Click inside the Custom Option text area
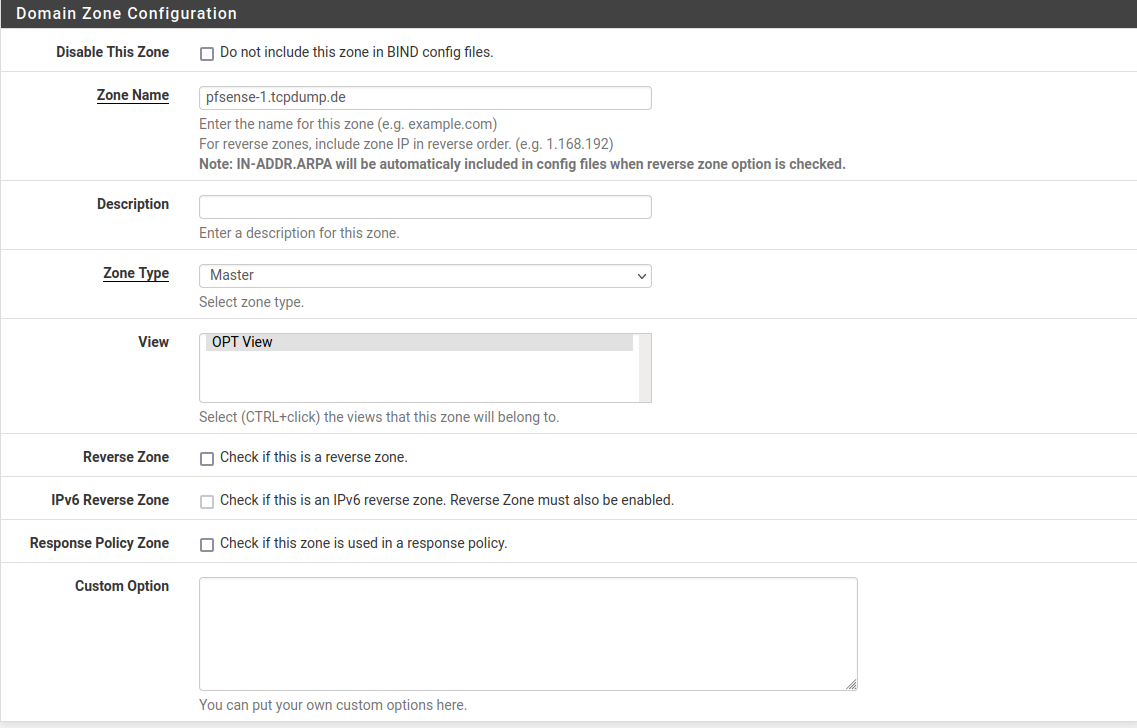The width and height of the screenshot is (1137, 728). pos(528,630)
